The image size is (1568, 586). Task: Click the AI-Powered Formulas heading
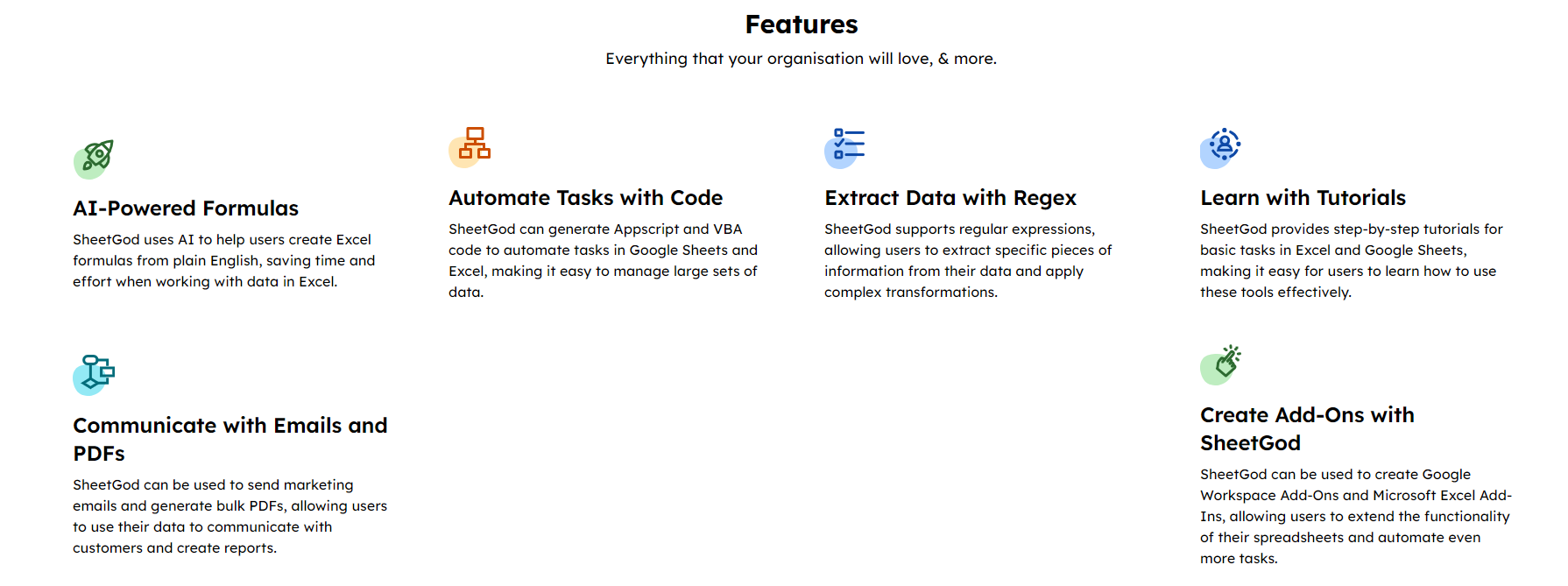click(x=186, y=208)
